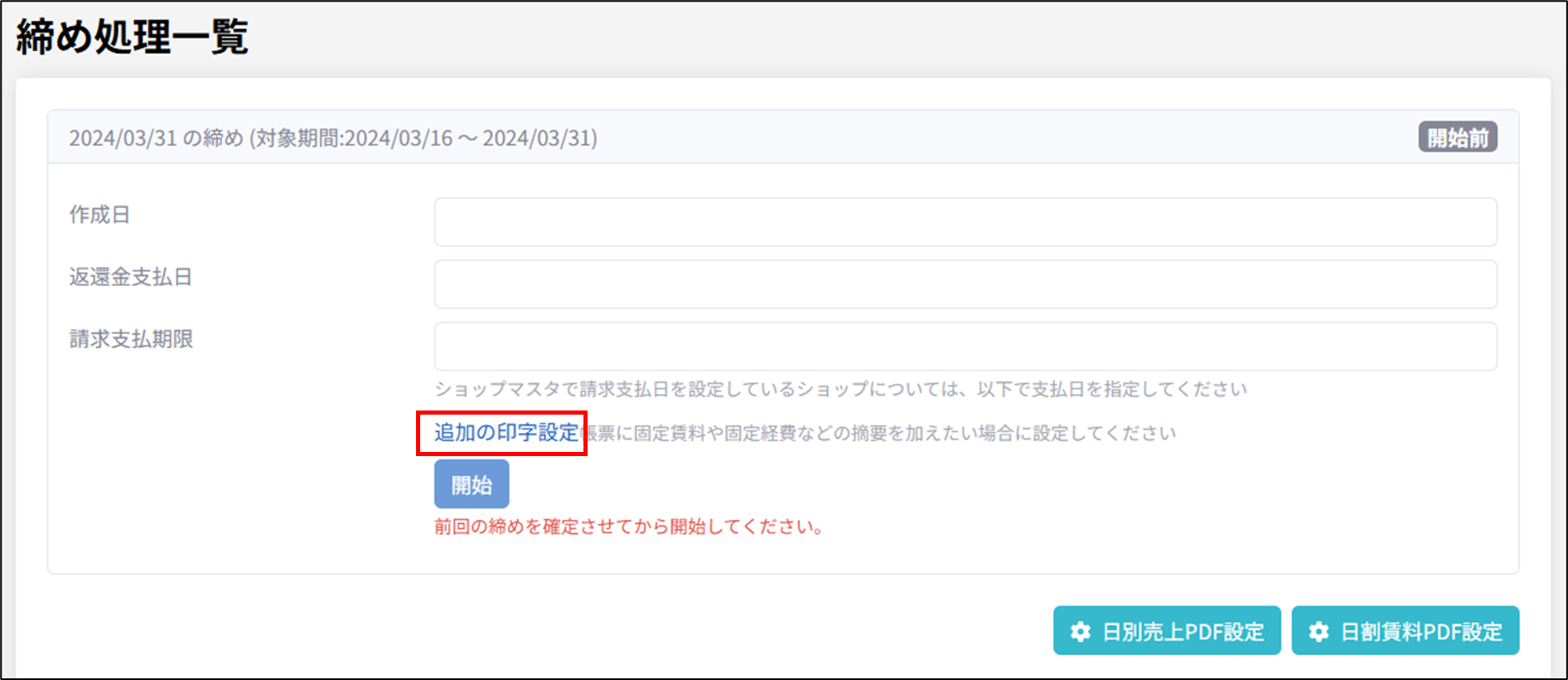Screen dimensions: 1568x680
Task: Focus the 請求支払期限 input field
Action: click(965, 347)
